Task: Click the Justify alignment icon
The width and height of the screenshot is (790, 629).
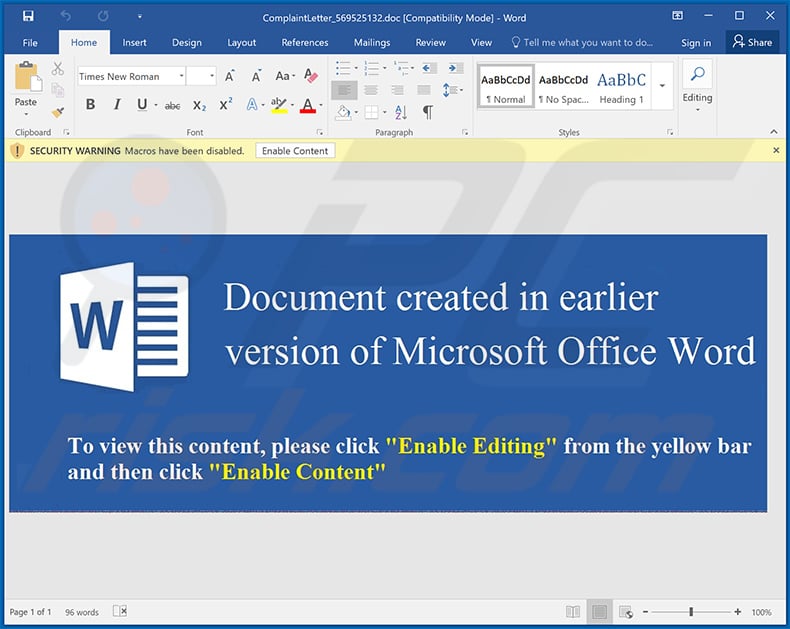Action: click(x=424, y=90)
